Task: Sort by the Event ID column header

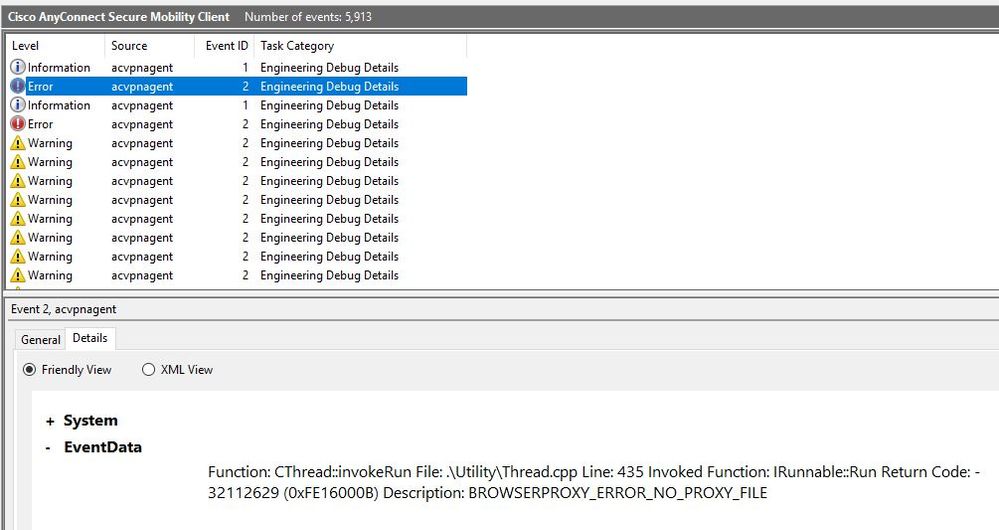Action: (x=224, y=46)
